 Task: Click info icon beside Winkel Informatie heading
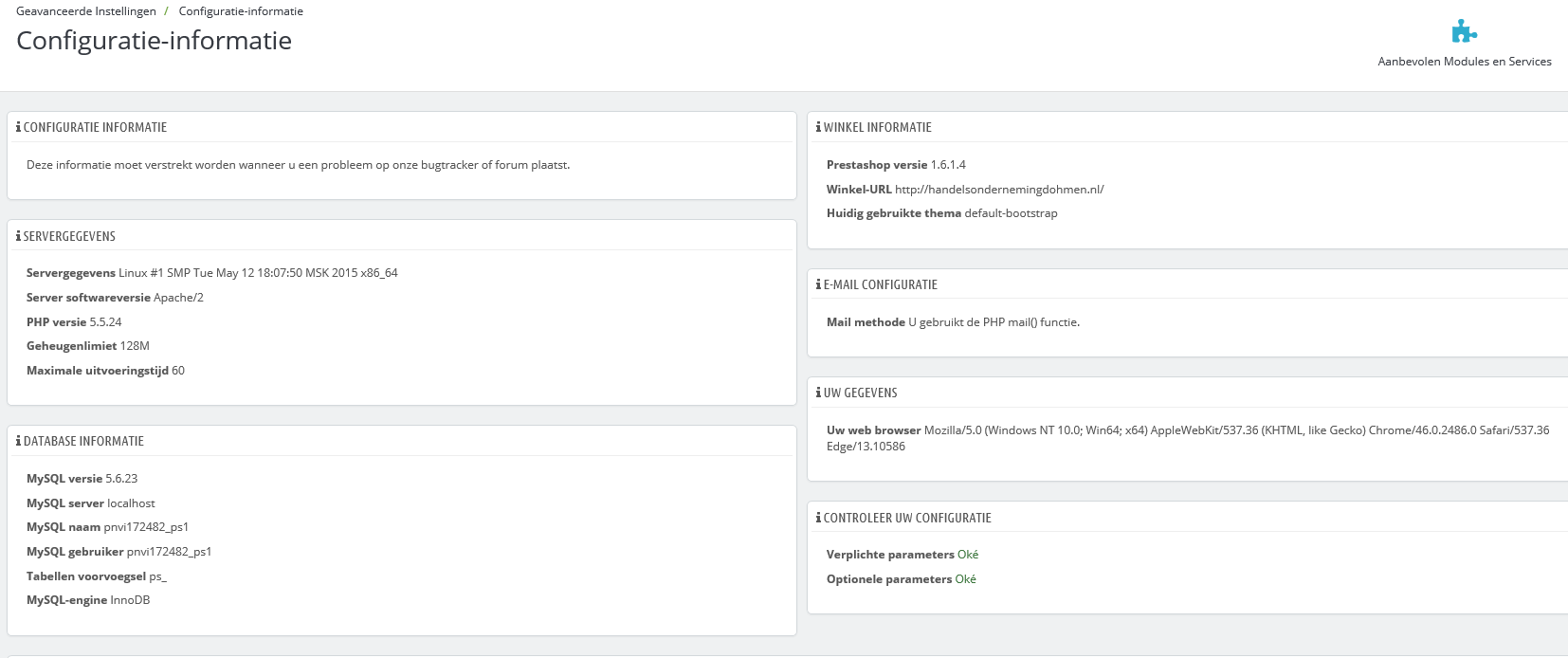pos(818,127)
